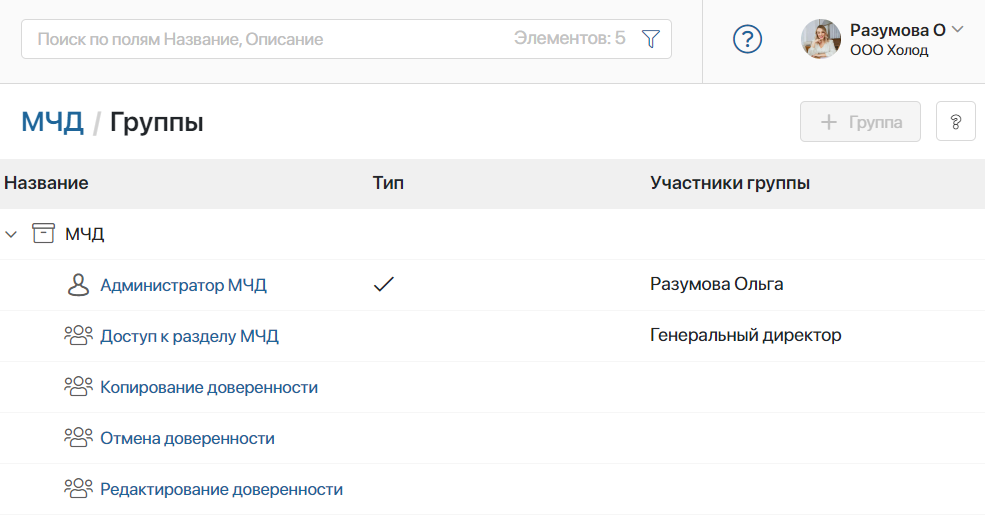Open the Редактирование доверенности group

(x=221, y=489)
